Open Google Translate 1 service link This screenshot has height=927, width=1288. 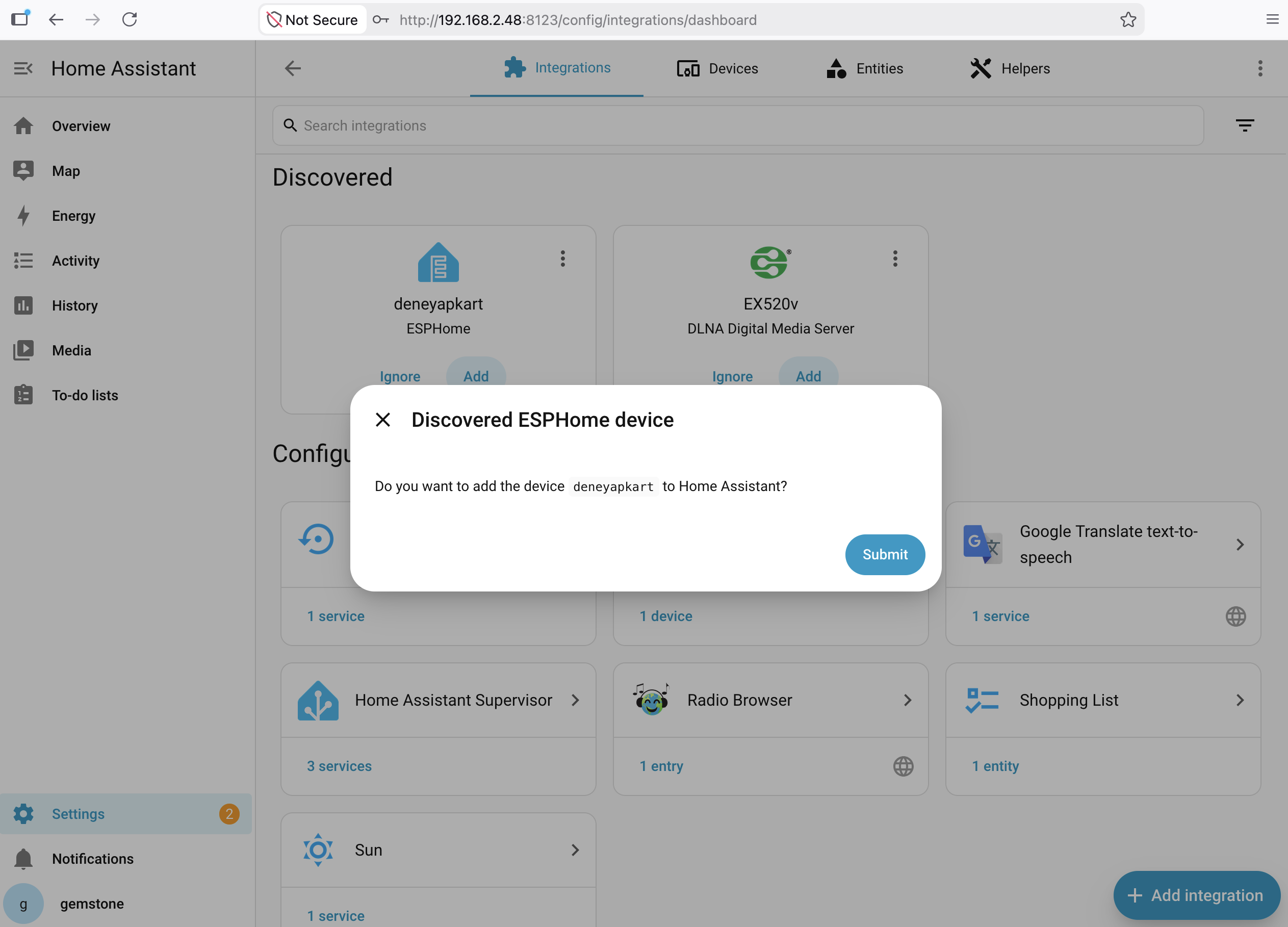(x=1000, y=616)
